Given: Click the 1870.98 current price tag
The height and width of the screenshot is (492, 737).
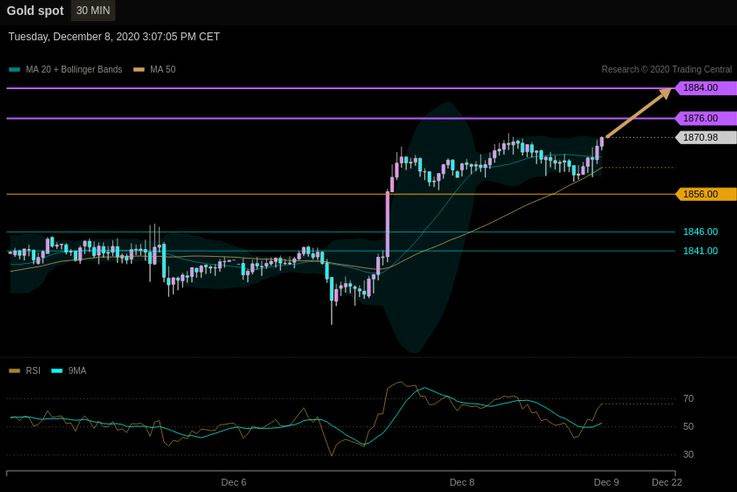Looking at the screenshot, I should pos(706,137).
